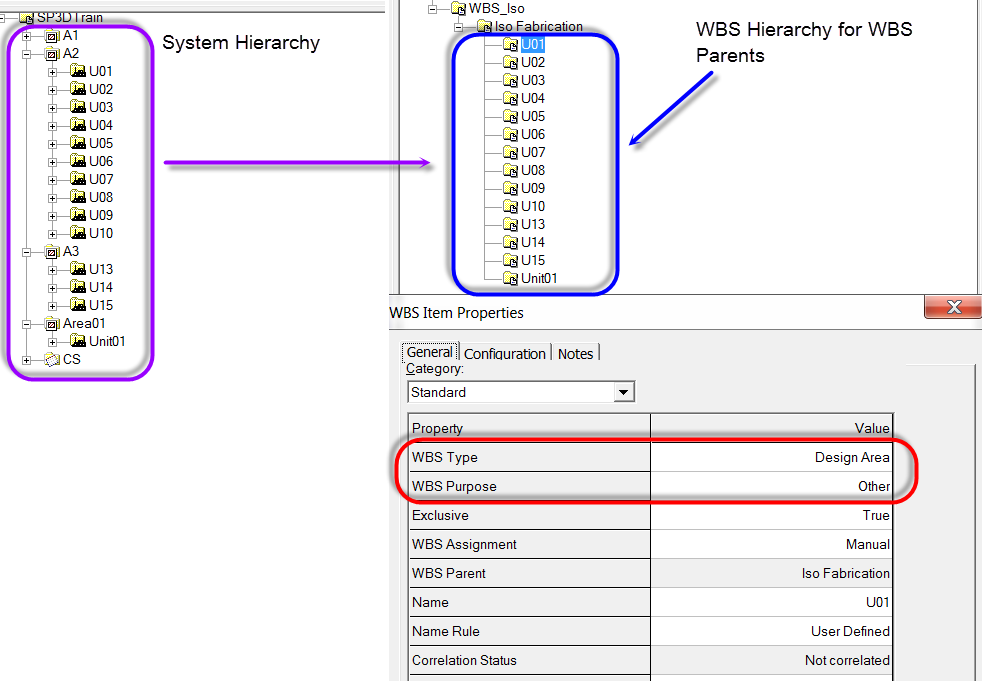
Task: Open the Category dropdown showing Standard
Action: tap(623, 392)
